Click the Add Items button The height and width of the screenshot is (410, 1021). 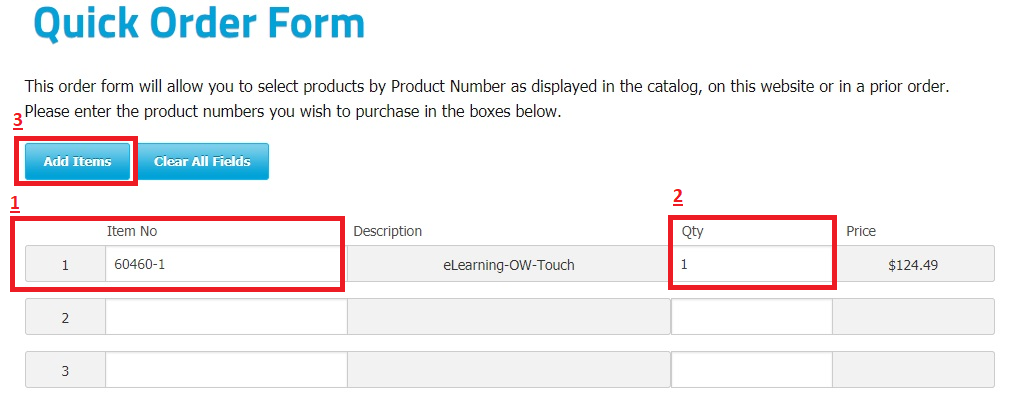coord(77,161)
